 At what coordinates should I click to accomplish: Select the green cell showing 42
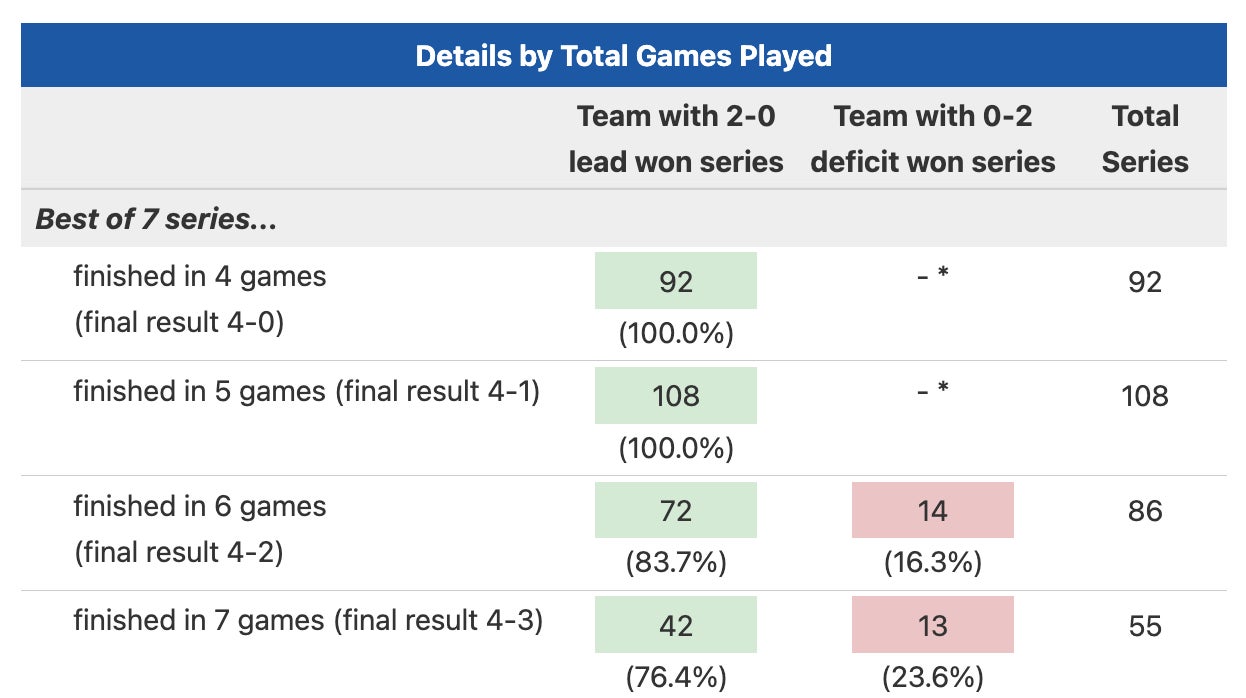pos(676,626)
